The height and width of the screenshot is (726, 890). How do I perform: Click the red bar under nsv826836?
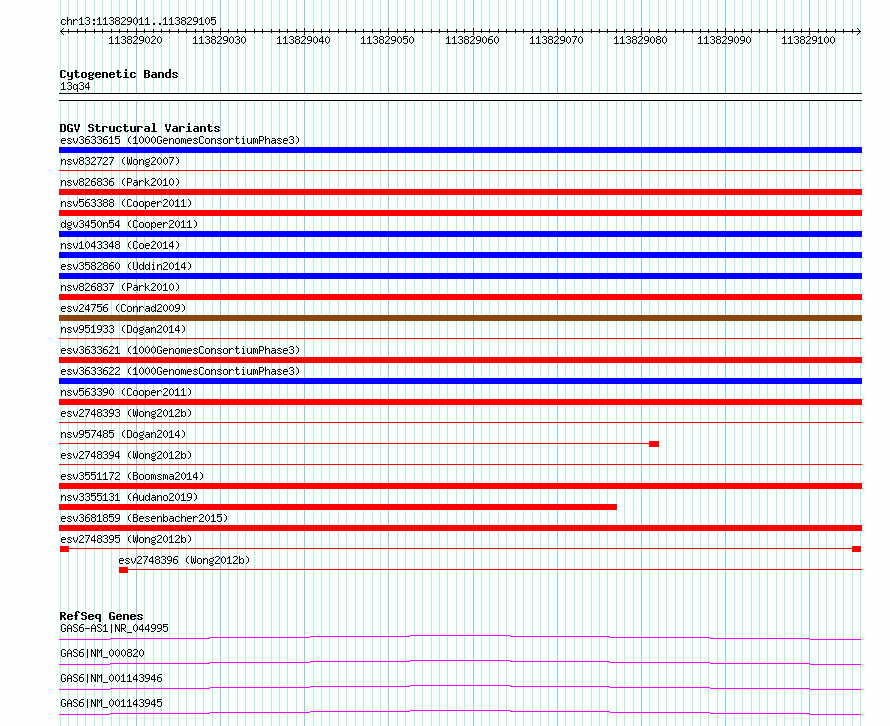pyautogui.click(x=460, y=192)
